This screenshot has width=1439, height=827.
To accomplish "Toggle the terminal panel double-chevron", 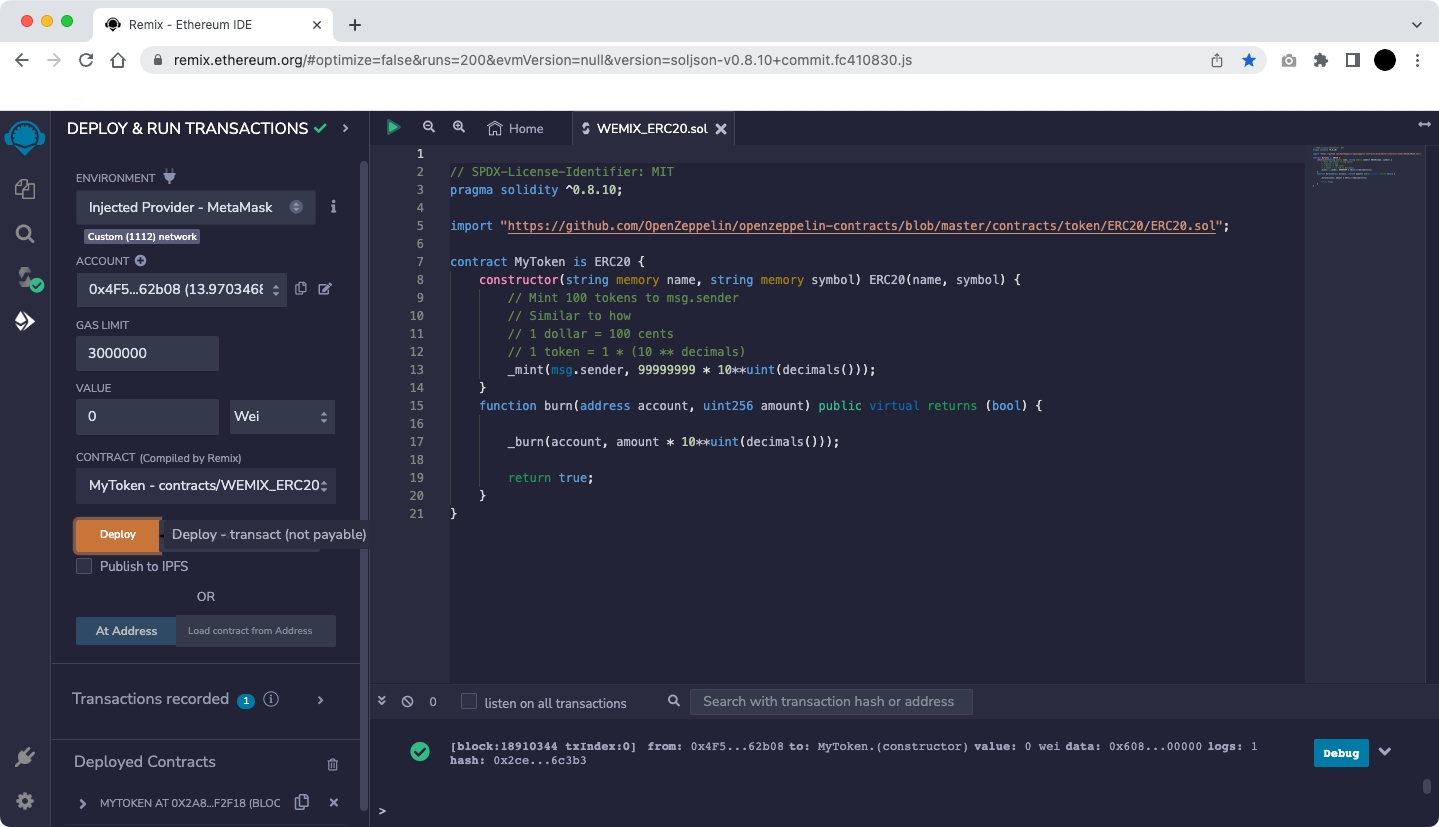I will click(x=382, y=702).
